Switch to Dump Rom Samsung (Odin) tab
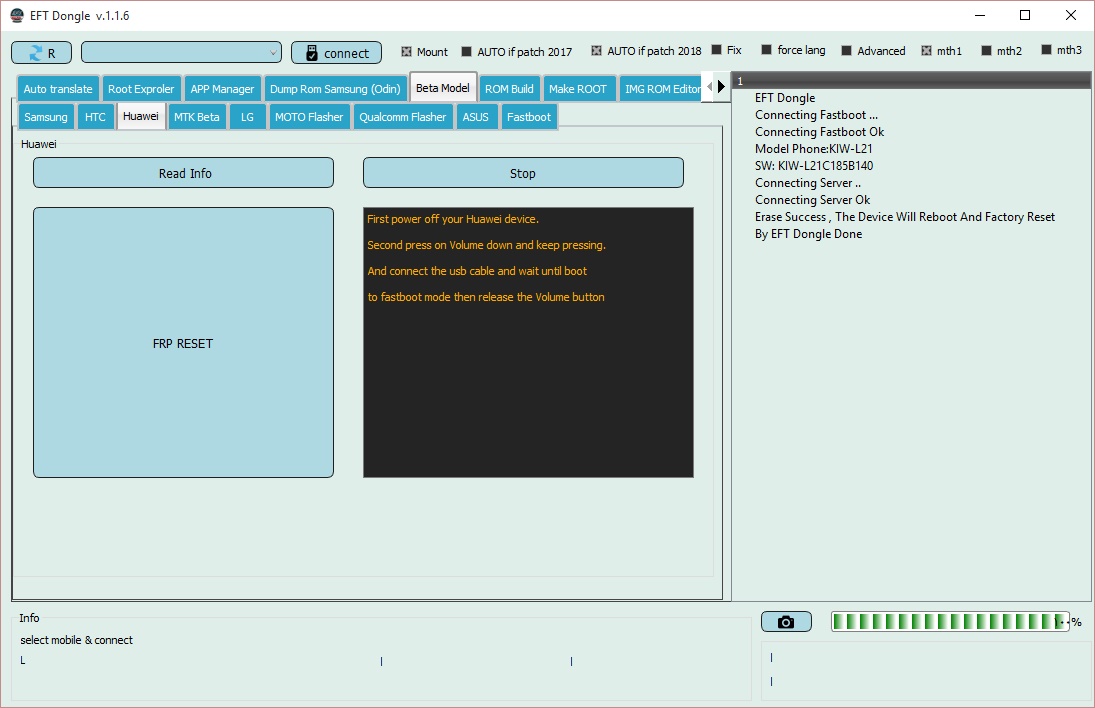The width and height of the screenshot is (1095, 708). pyautogui.click(x=335, y=89)
